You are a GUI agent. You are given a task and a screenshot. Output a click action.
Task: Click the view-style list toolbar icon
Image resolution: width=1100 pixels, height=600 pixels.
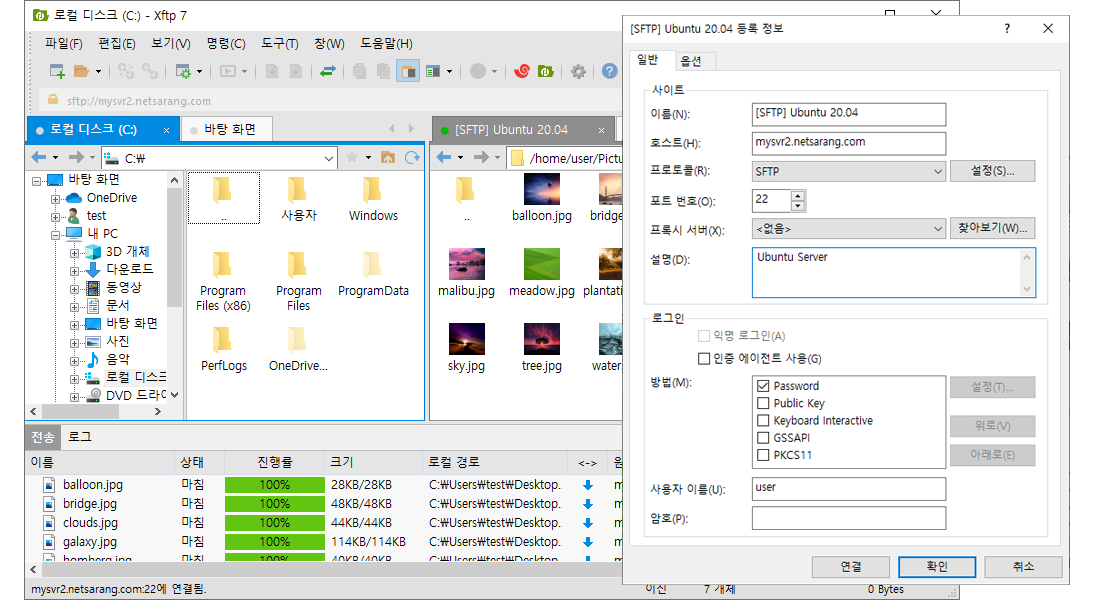pos(433,71)
